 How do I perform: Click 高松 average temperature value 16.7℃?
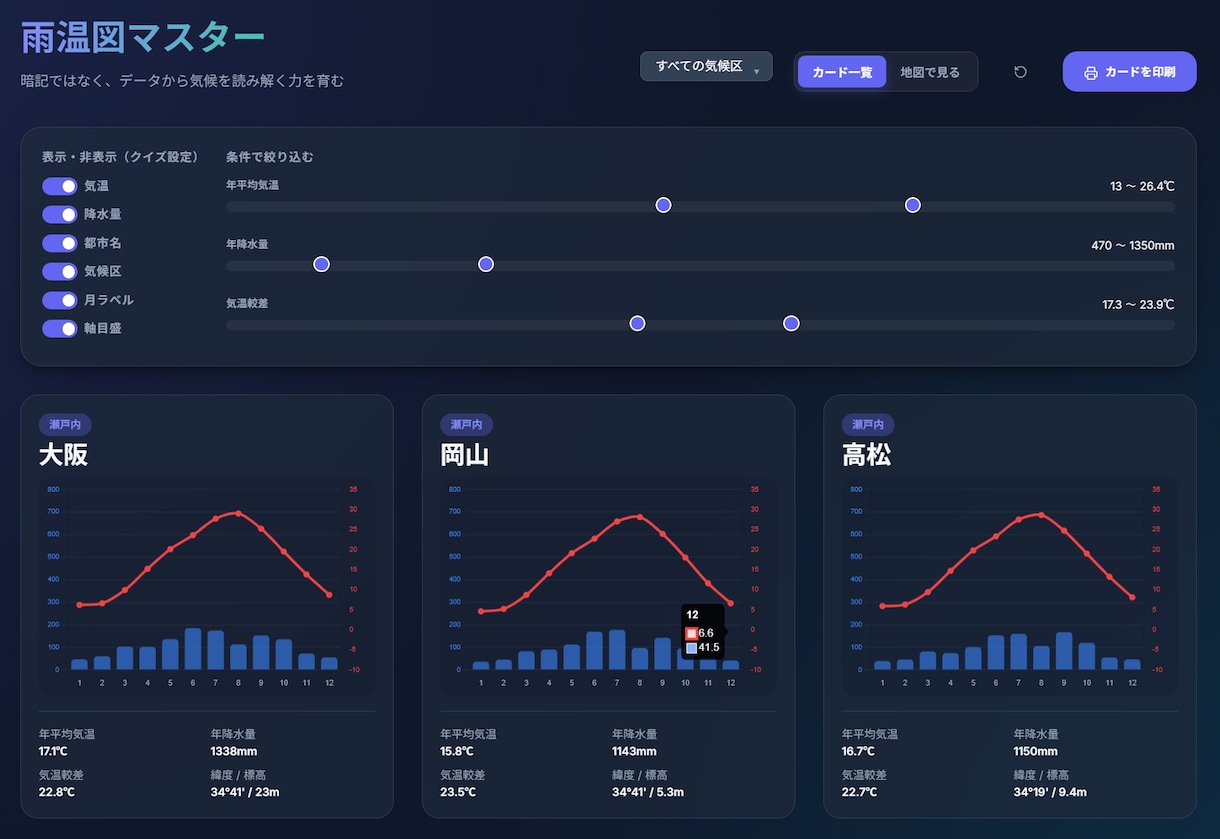pos(859,751)
